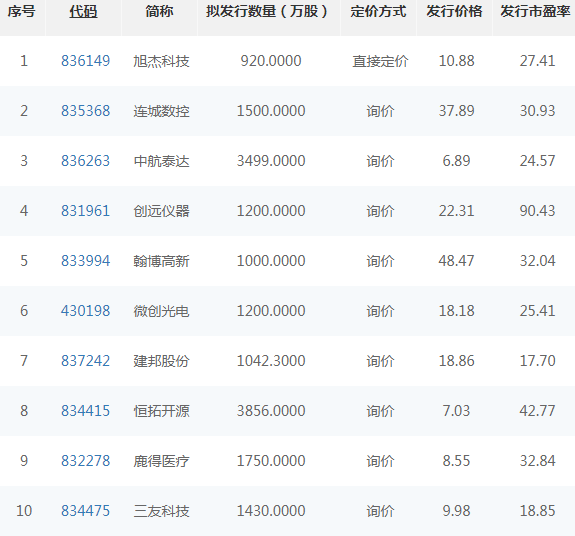Image resolution: width=575 pixels, height=536 pixels.
Task: Select the 直接定价 pricing method cell
Action: (380, 61)
